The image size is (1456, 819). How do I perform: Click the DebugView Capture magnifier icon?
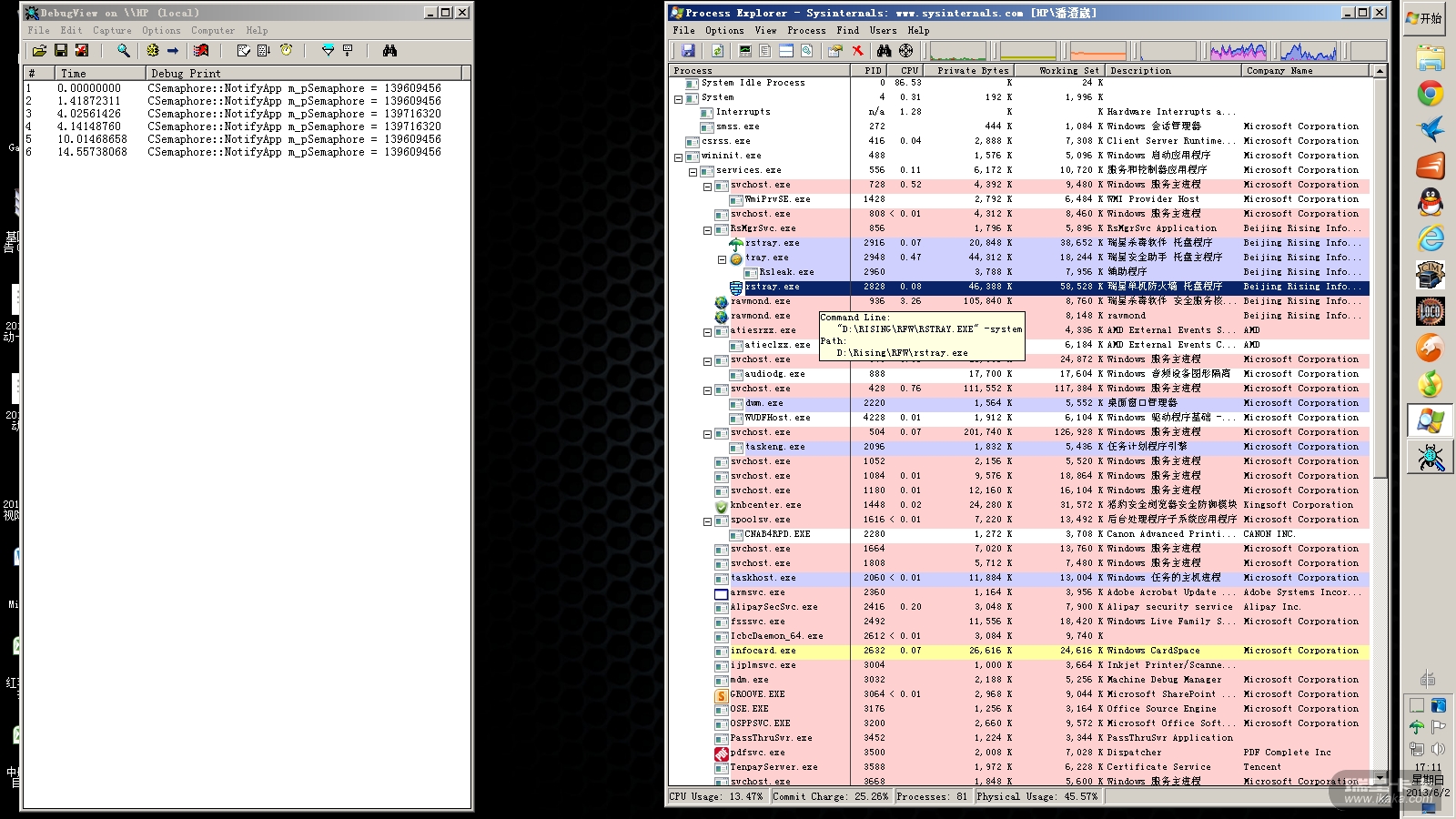tap(123, 51)
